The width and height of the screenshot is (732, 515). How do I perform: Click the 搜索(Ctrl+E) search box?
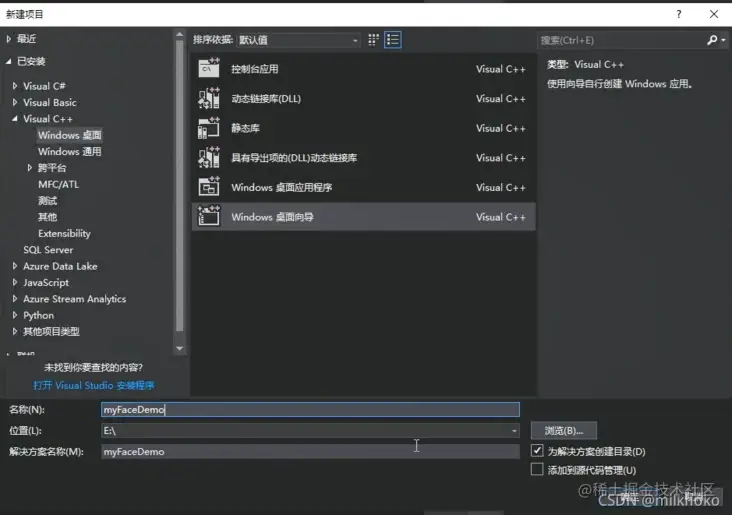tap(621, 40)
